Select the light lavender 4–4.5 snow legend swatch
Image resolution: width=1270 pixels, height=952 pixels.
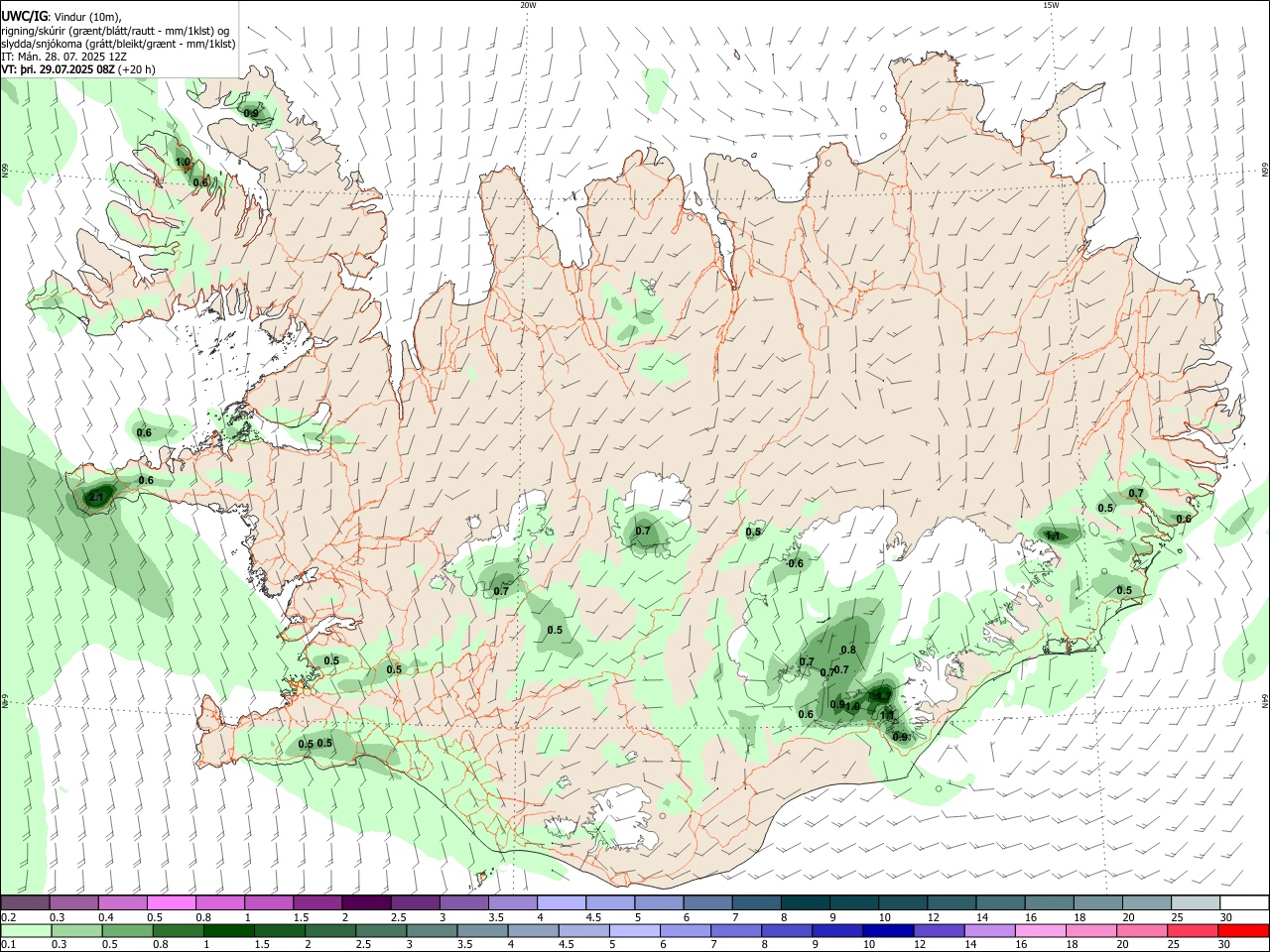pos(562,903)
